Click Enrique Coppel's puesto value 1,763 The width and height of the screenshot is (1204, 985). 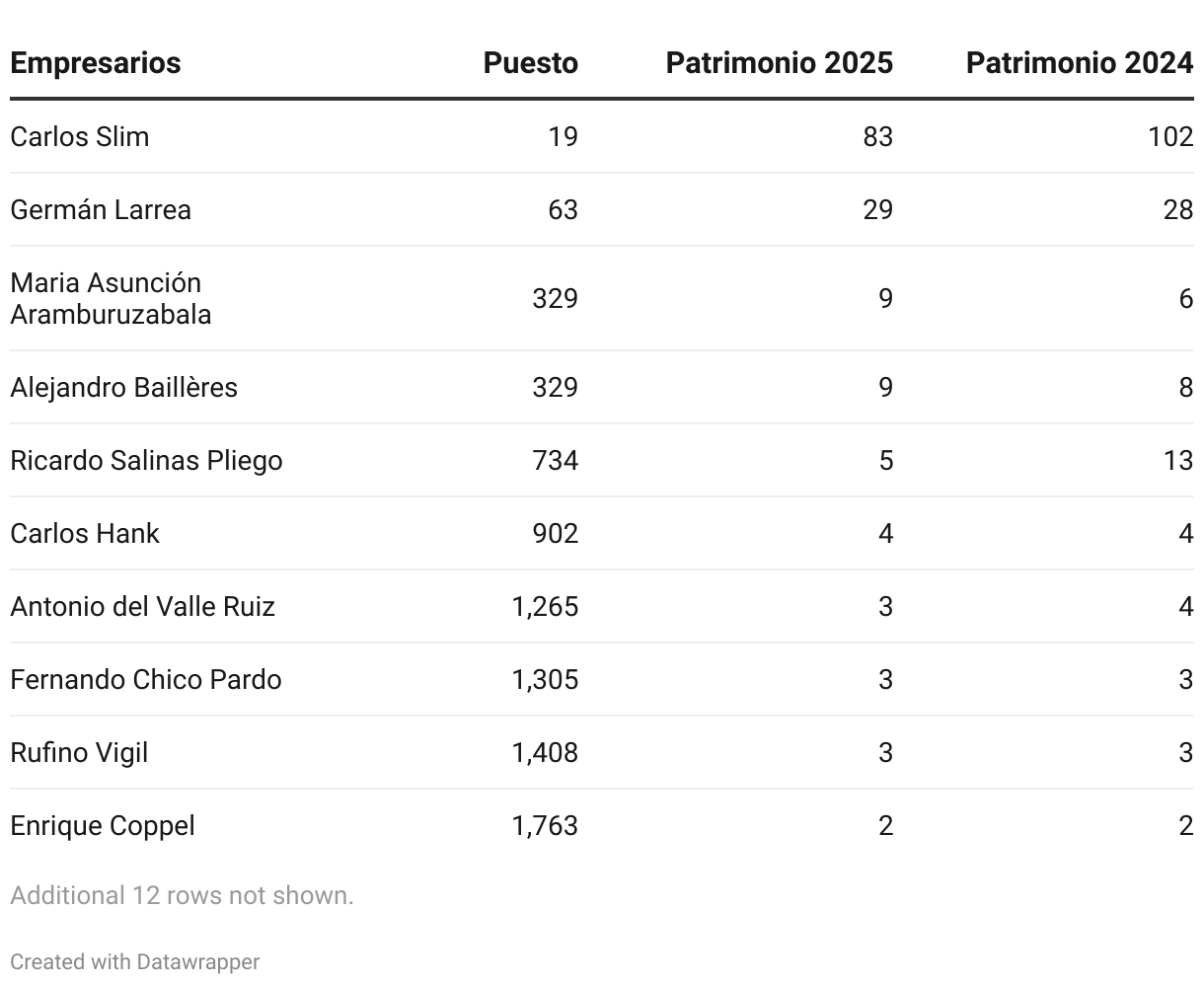coord(545,825)
